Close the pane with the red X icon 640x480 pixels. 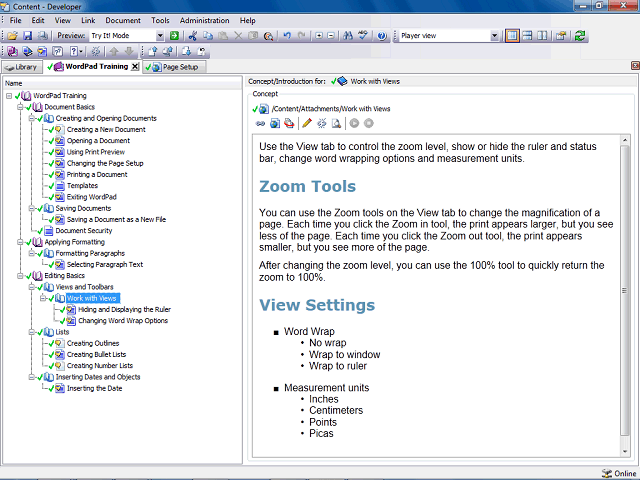click(x=635, y=65)
